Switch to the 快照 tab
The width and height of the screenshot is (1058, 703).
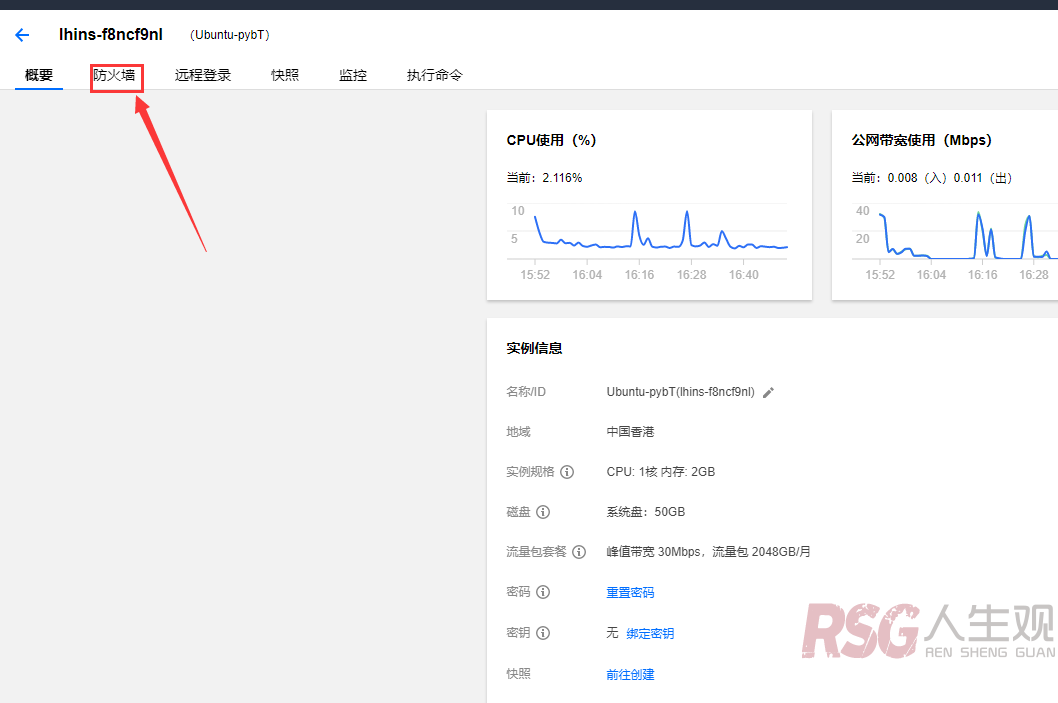[285, 75]
